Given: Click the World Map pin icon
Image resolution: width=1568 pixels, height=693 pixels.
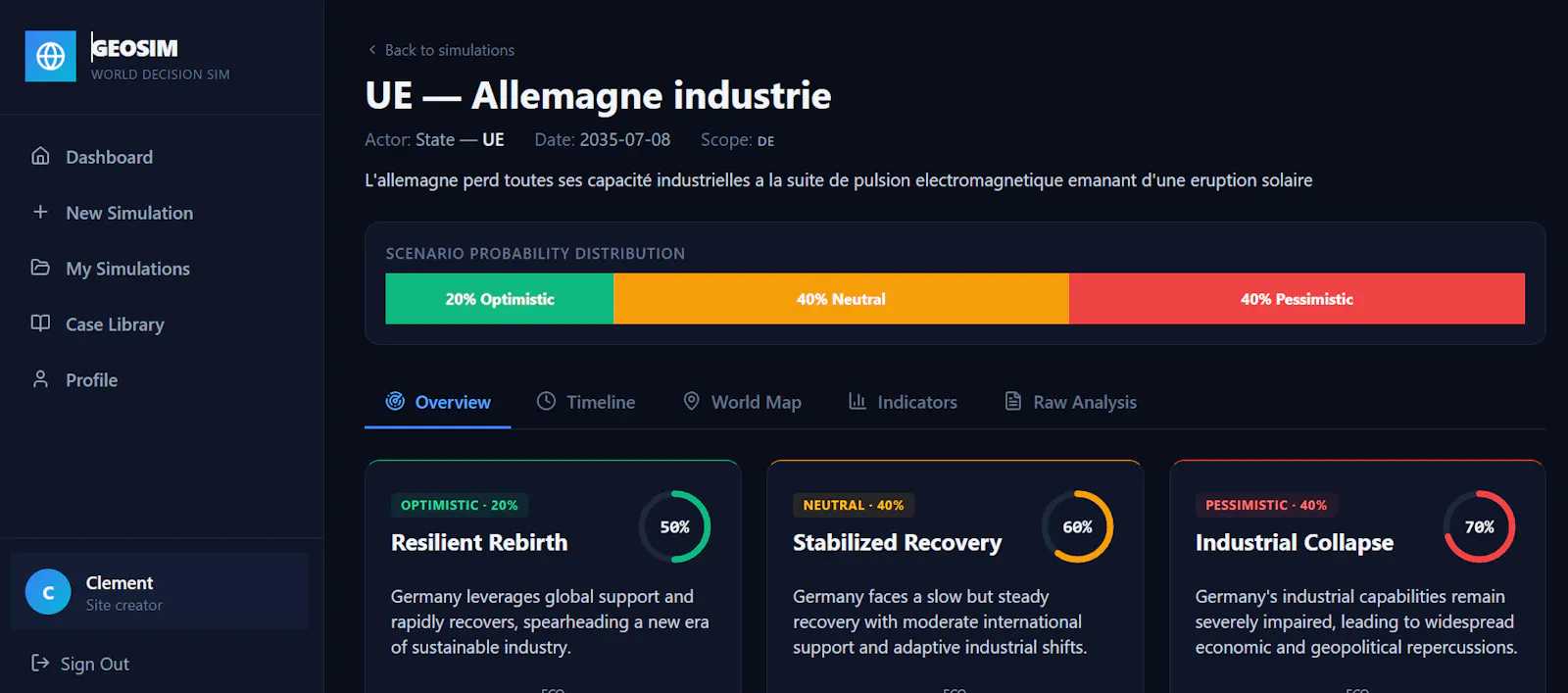Looking at the screenshot, I should 691,401.
